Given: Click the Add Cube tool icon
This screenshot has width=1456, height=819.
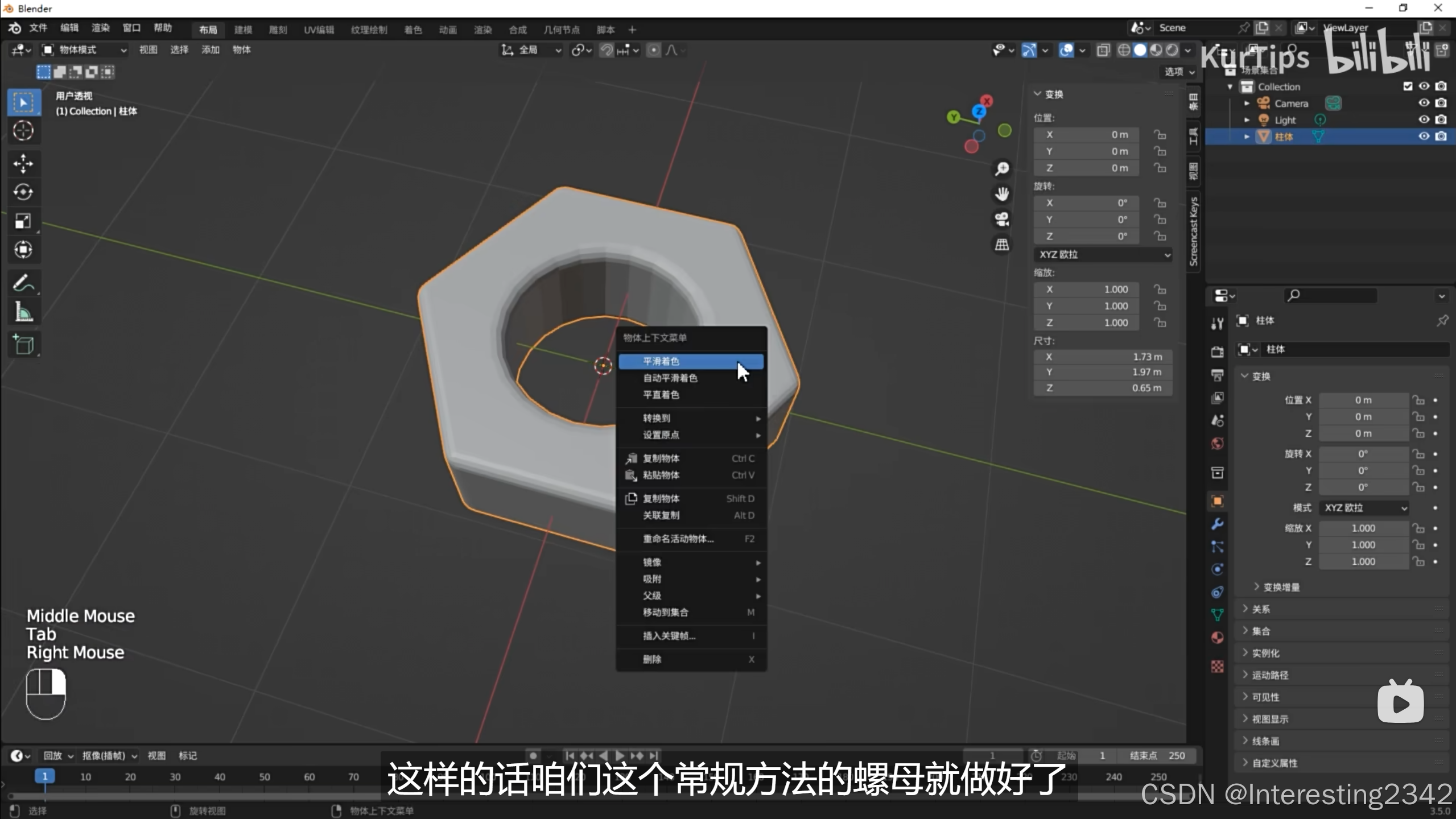Looking at the screenshot, I should (x=23, y=345).
